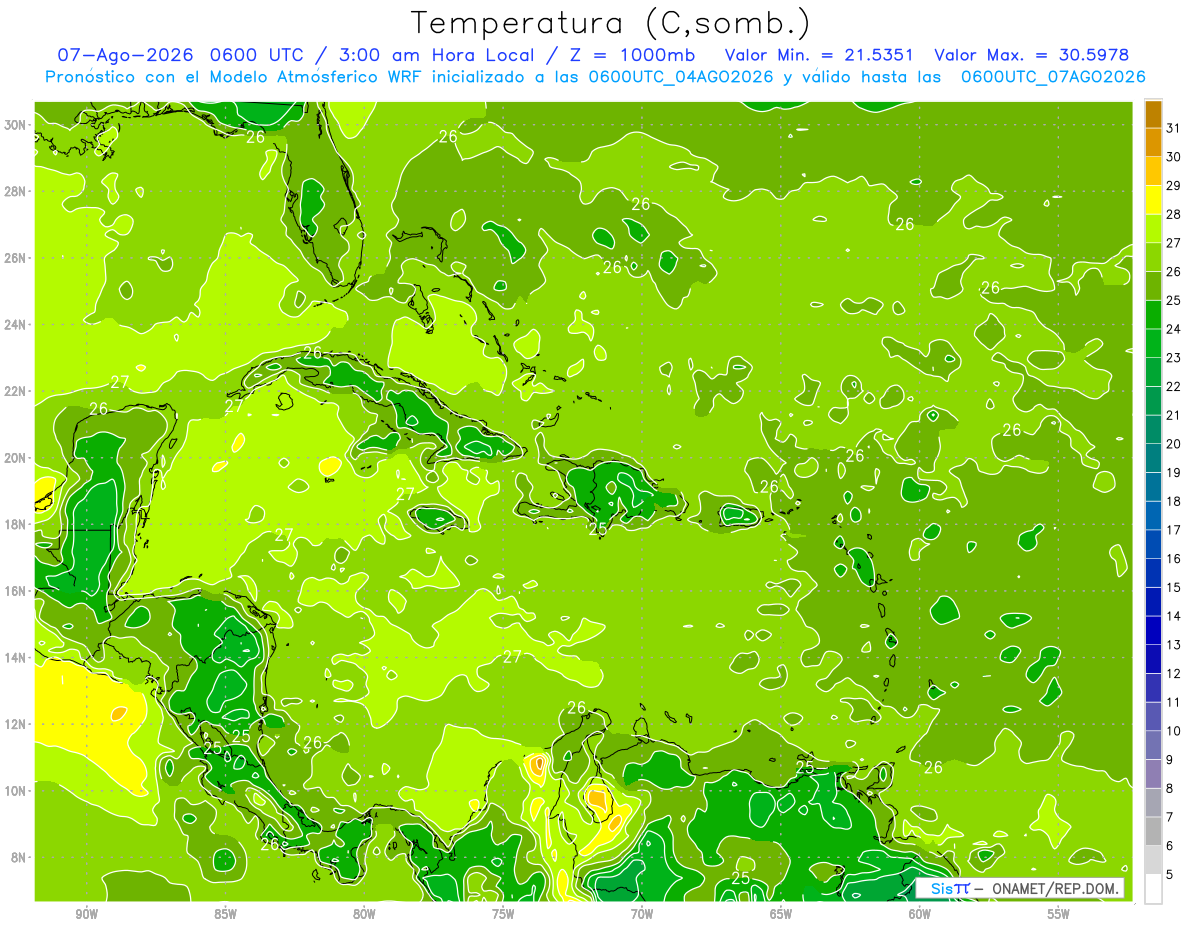Click the "30N" latitude axis label

[x=17, y=125]
